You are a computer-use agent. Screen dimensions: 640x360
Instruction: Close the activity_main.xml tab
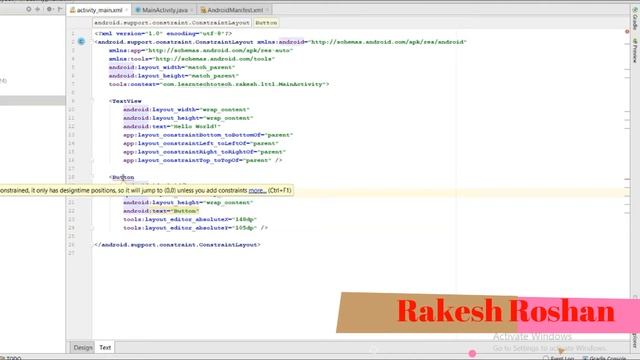(x=127, y=10)
